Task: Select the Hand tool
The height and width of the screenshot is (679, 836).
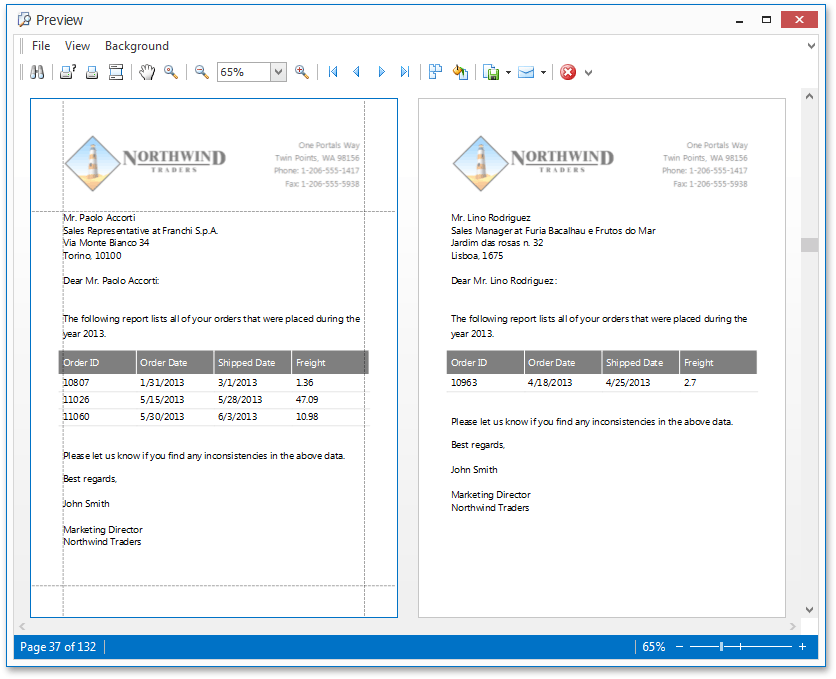Action: coord(147,72)
